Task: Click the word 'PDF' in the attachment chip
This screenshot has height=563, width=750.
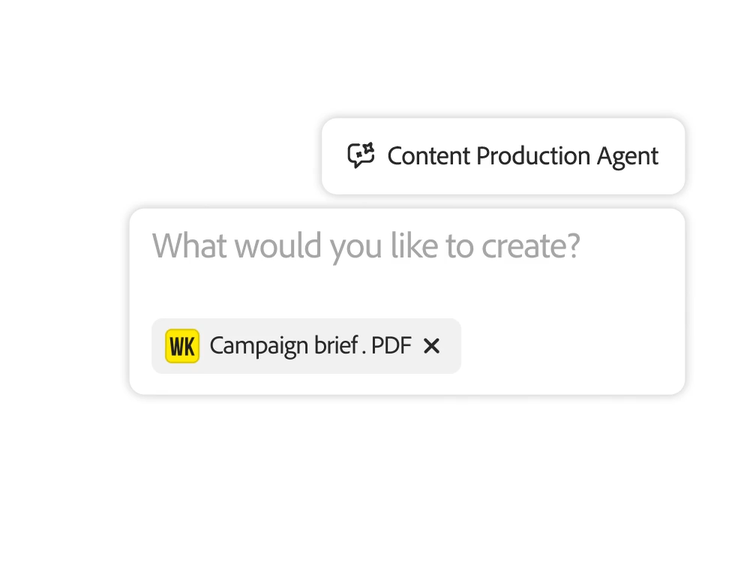Action: 391,346
